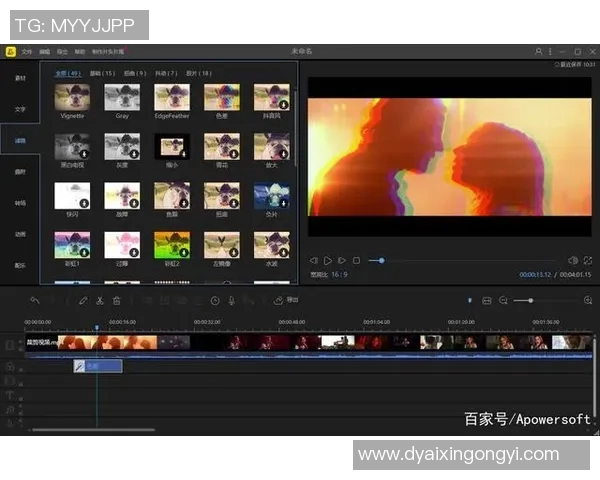Select the scissors split tool
The width and height of the screenshot is (600, 480).
(99, 300)
